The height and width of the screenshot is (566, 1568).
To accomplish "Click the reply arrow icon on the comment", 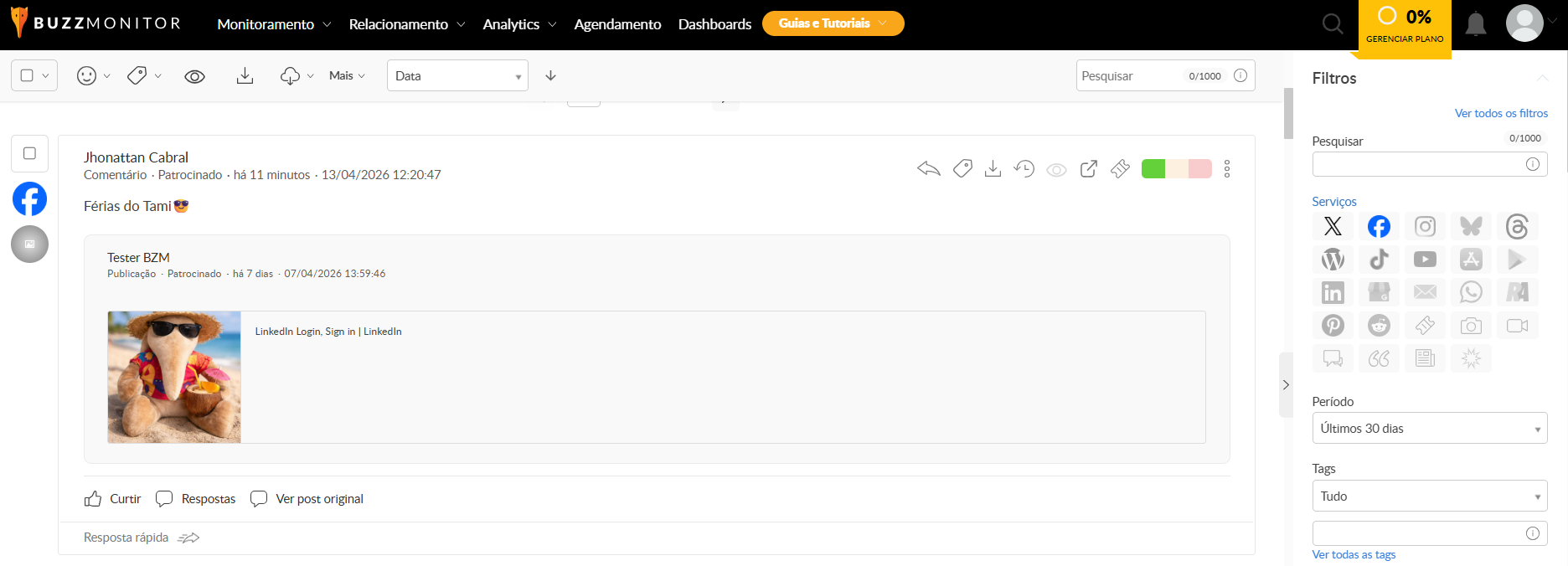I will click(x=928, y=169).
